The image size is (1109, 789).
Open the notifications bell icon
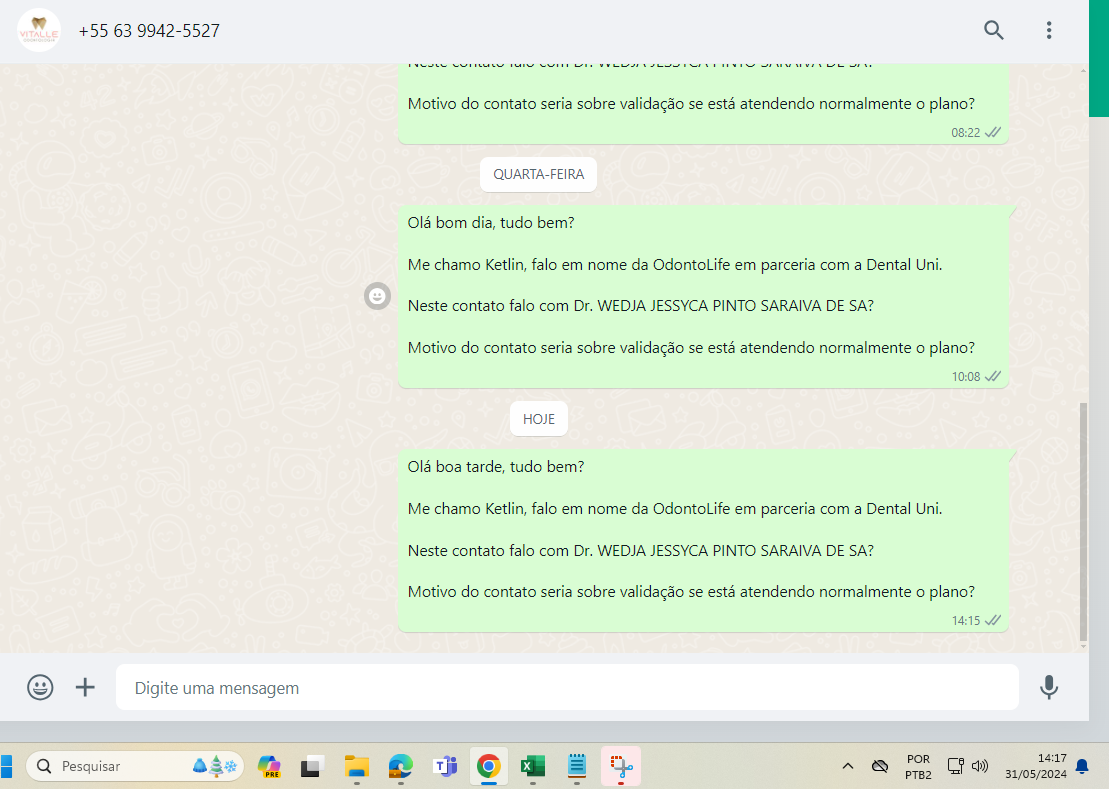coord(1082,766)
